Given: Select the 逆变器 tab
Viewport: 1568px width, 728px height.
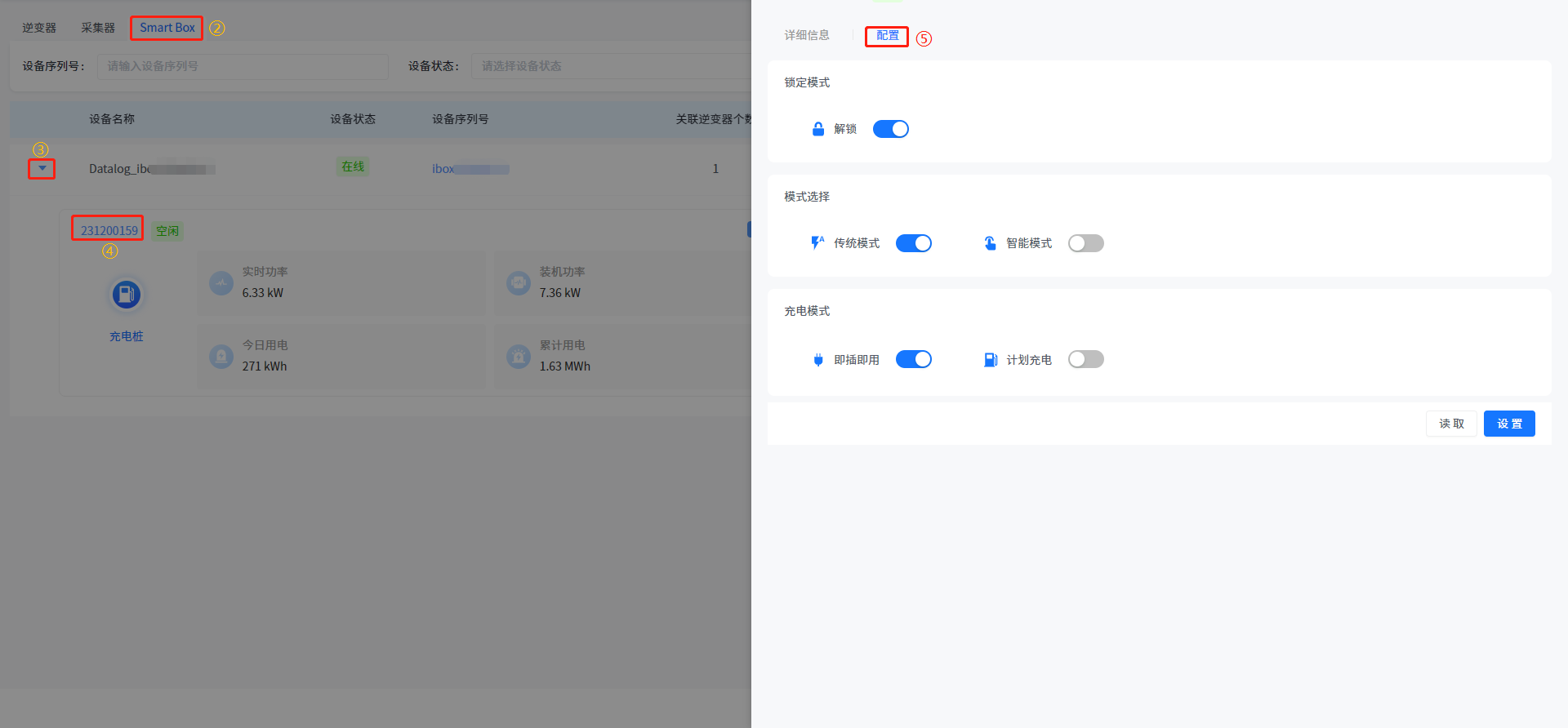Looking at the screenshot, I should (39, 28).
